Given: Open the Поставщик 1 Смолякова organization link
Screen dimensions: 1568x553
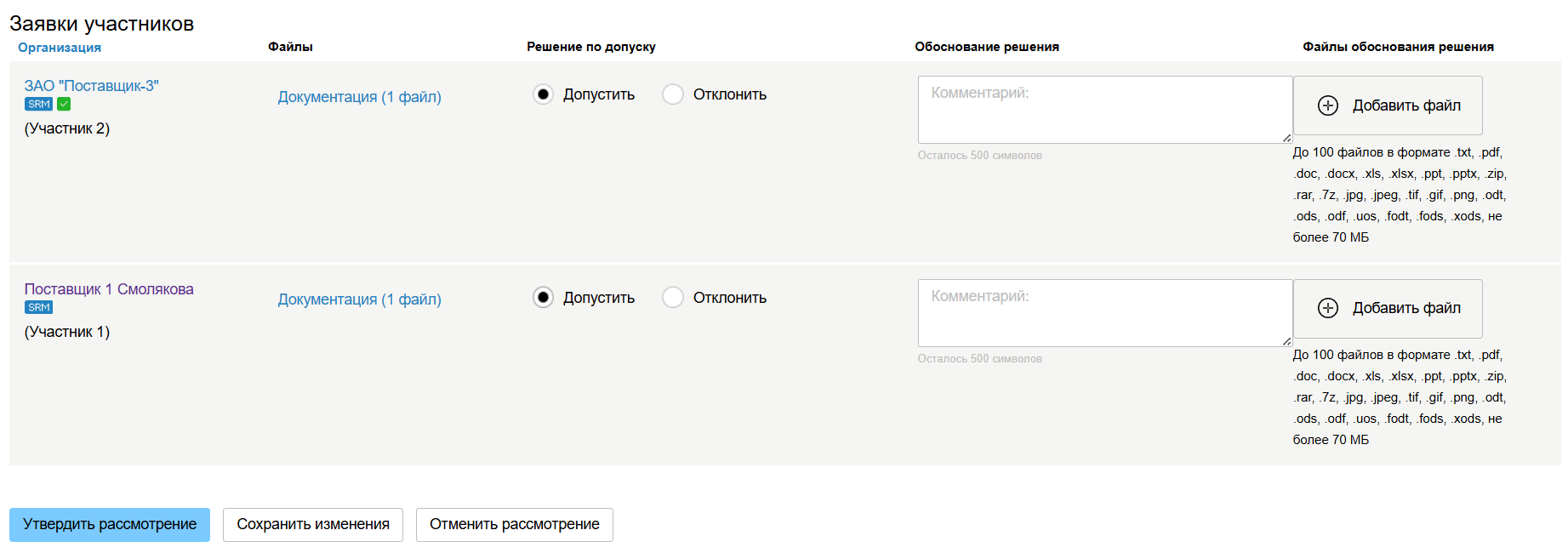Looking at the screenshot, I should tap(109, 289).
